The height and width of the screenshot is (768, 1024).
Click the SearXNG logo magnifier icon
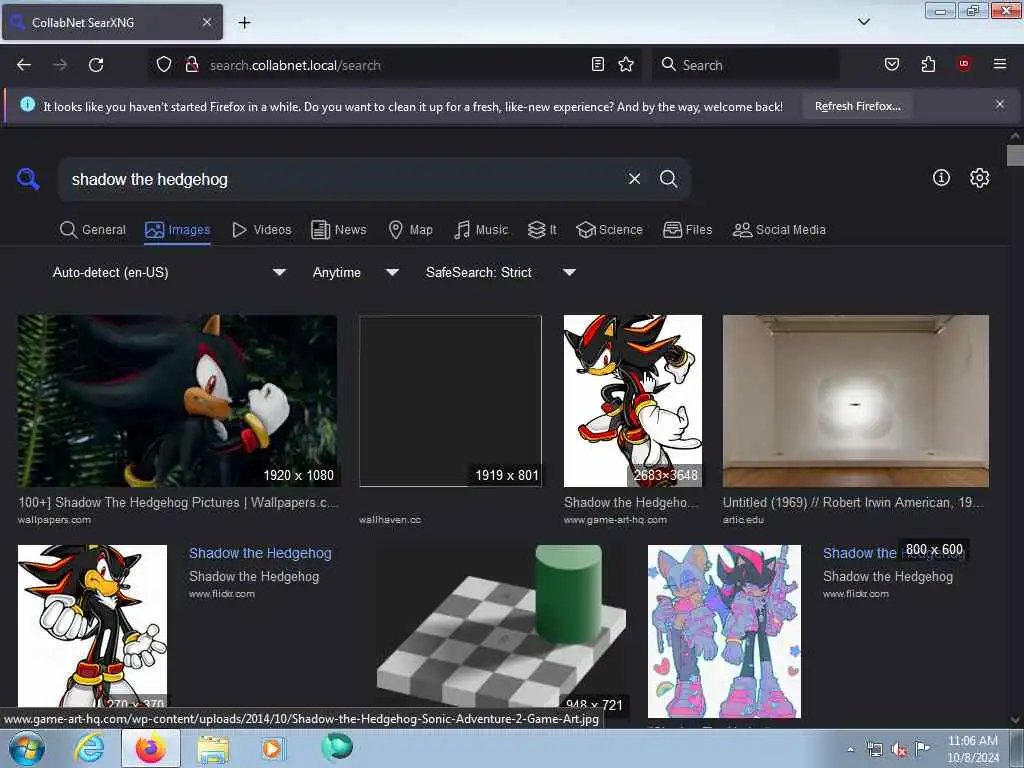[28, 178]
